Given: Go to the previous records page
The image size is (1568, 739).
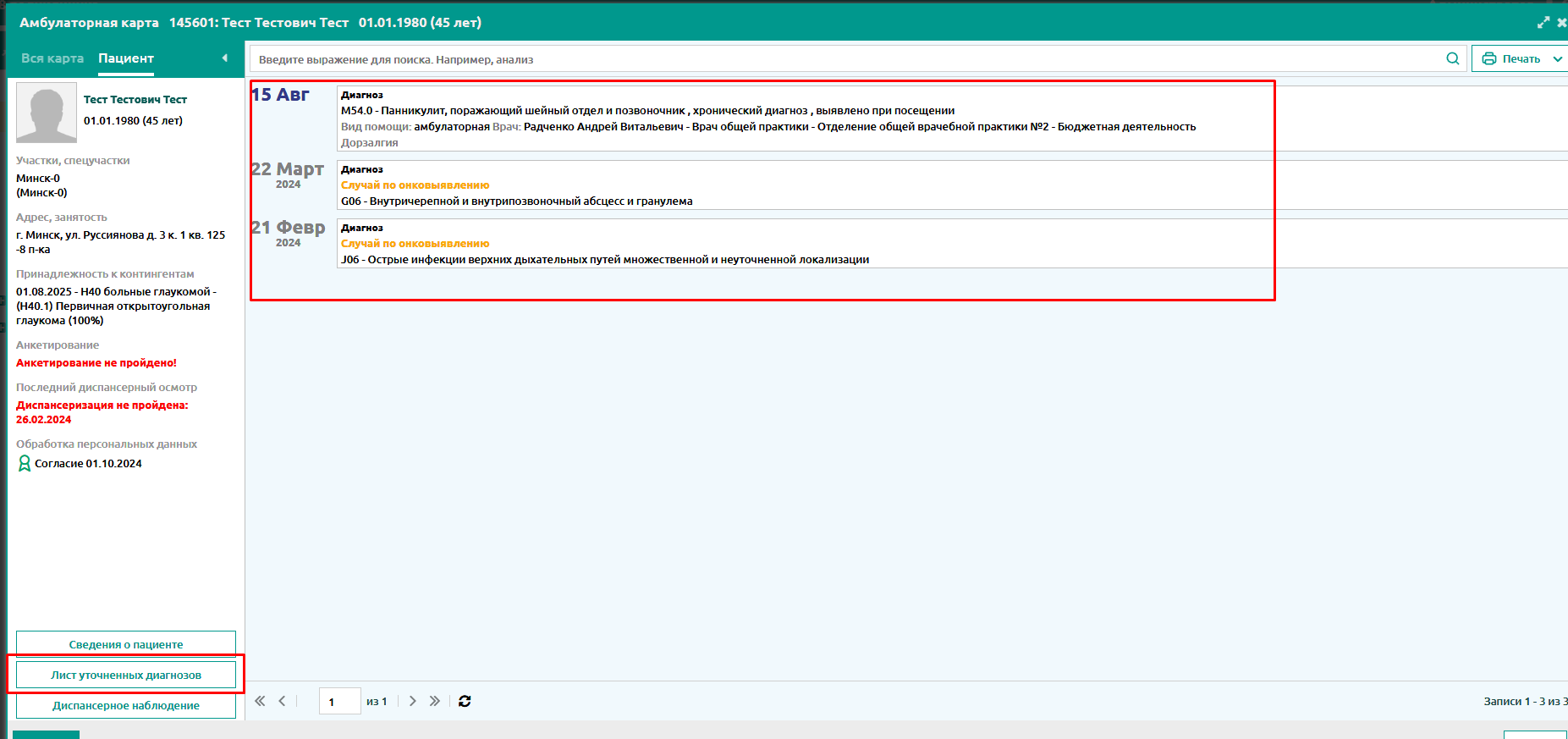Looking at the screenshot, I should [x=283, y=701].
